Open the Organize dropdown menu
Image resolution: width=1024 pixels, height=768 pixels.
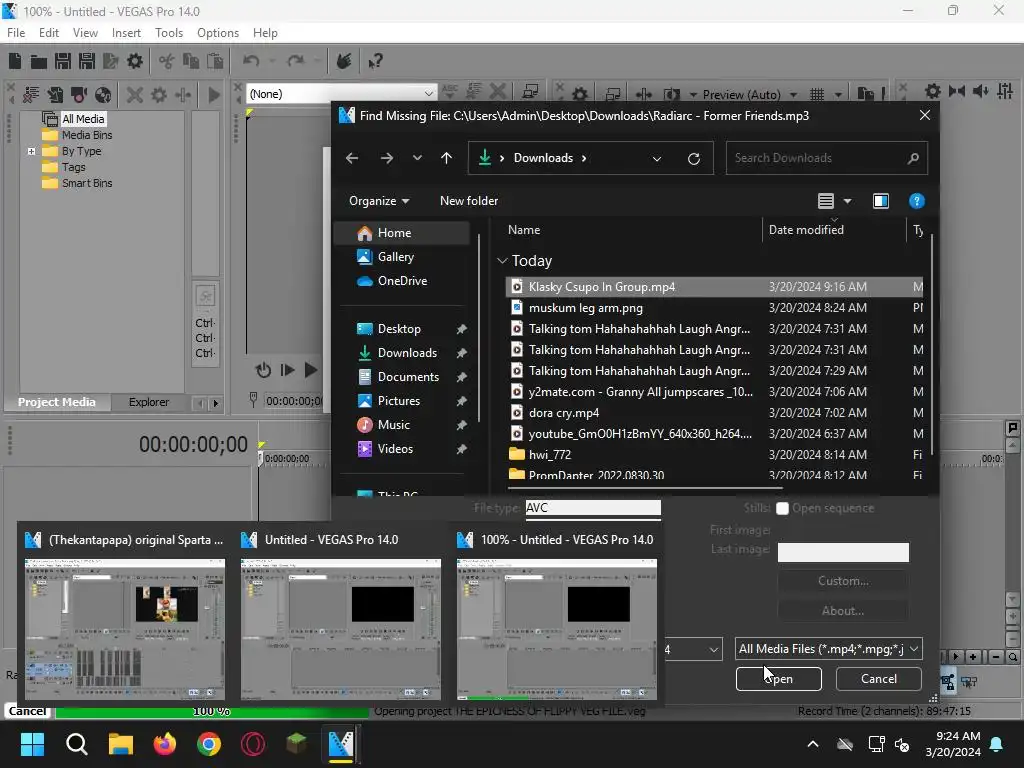(379, 201)
